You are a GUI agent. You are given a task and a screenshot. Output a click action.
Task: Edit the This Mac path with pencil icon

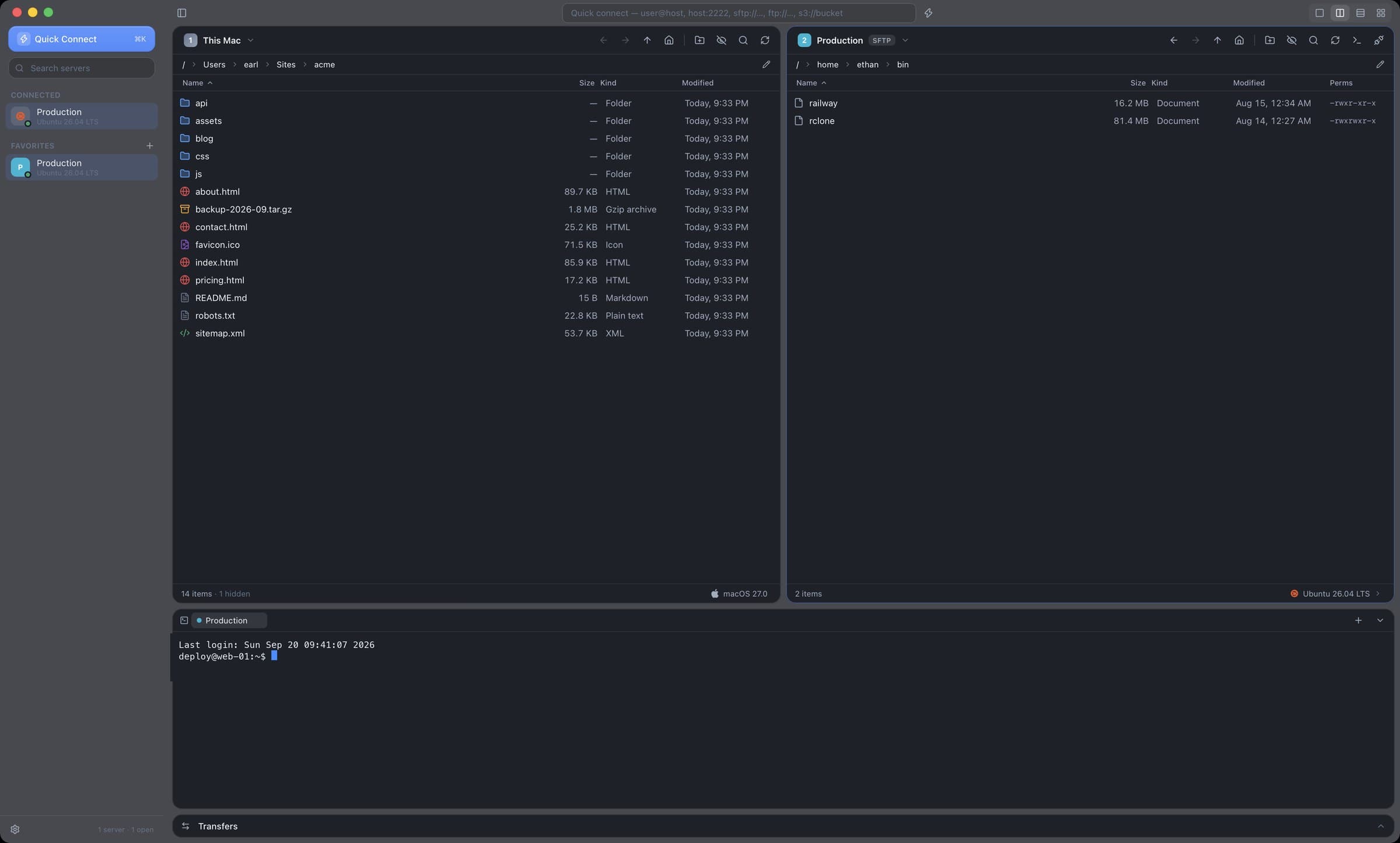(x=766, y=65)
